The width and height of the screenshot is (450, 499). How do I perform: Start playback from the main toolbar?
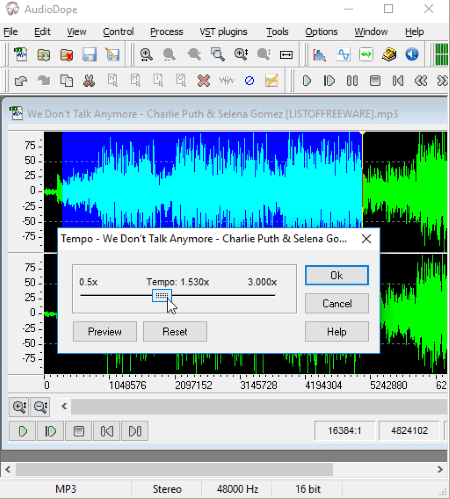307,81
